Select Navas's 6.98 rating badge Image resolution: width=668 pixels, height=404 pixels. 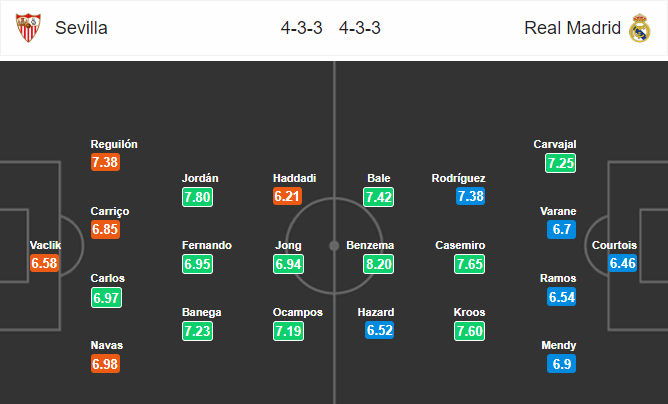click(x=106, y=364)
